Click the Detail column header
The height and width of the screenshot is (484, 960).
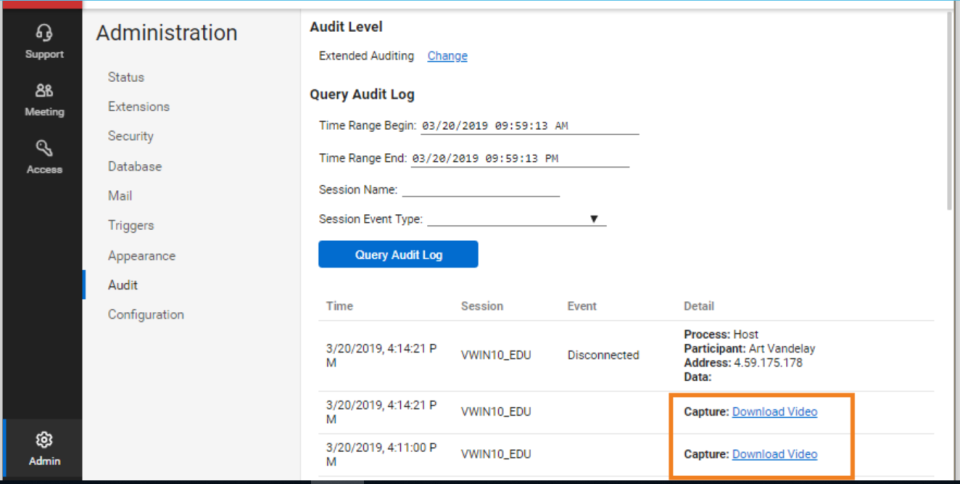coord(699,306)
